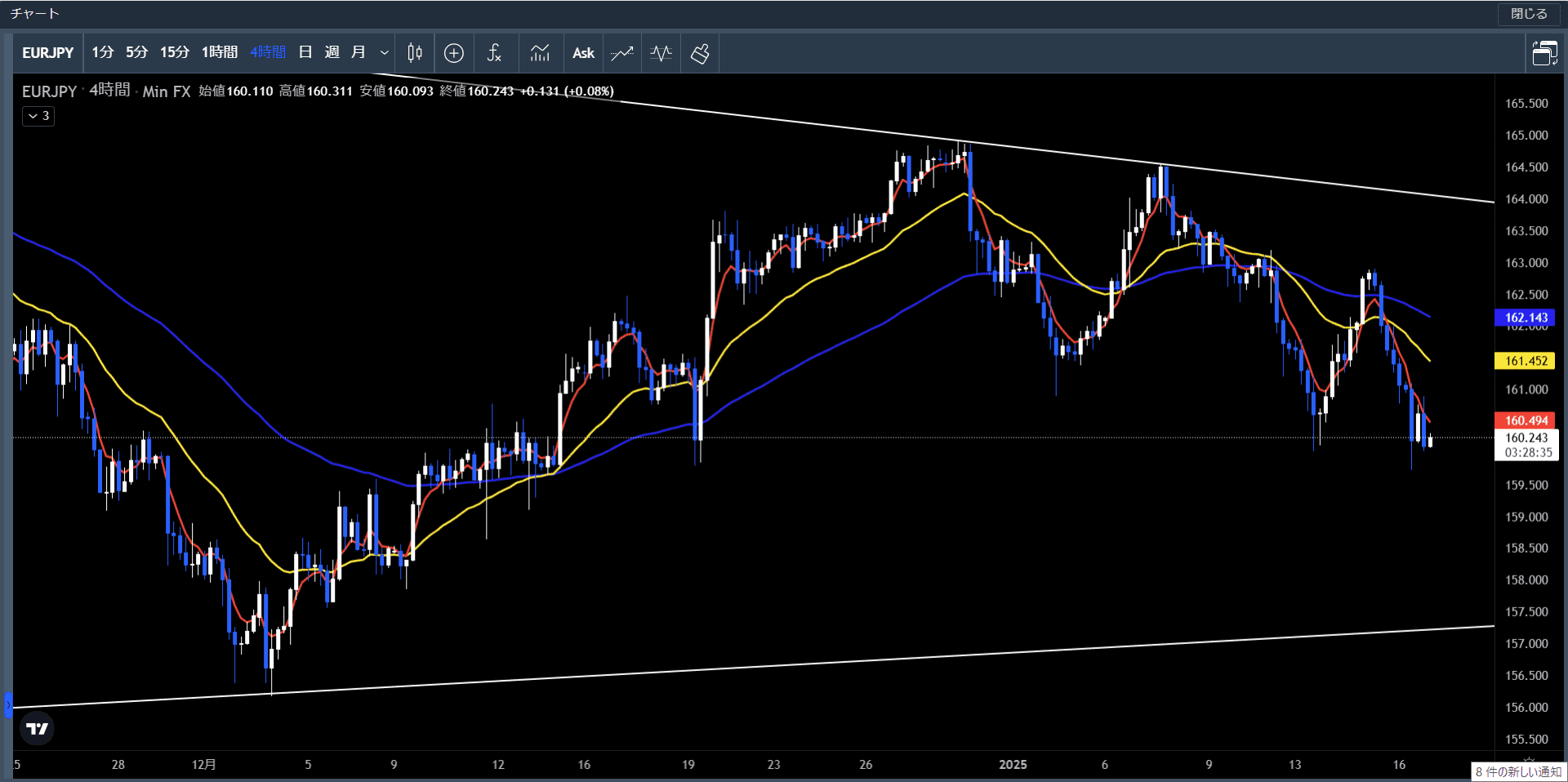Click the チャート panel title
Image resolution: width=1568 pixels, height=782 pixels.
click(35, 14)
